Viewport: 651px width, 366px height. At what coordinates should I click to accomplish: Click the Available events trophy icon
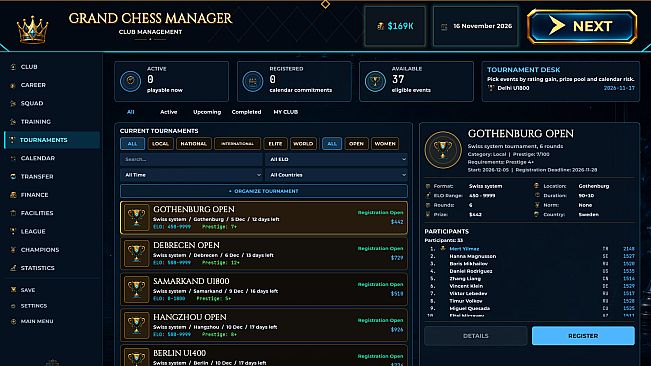pos(375,81)
